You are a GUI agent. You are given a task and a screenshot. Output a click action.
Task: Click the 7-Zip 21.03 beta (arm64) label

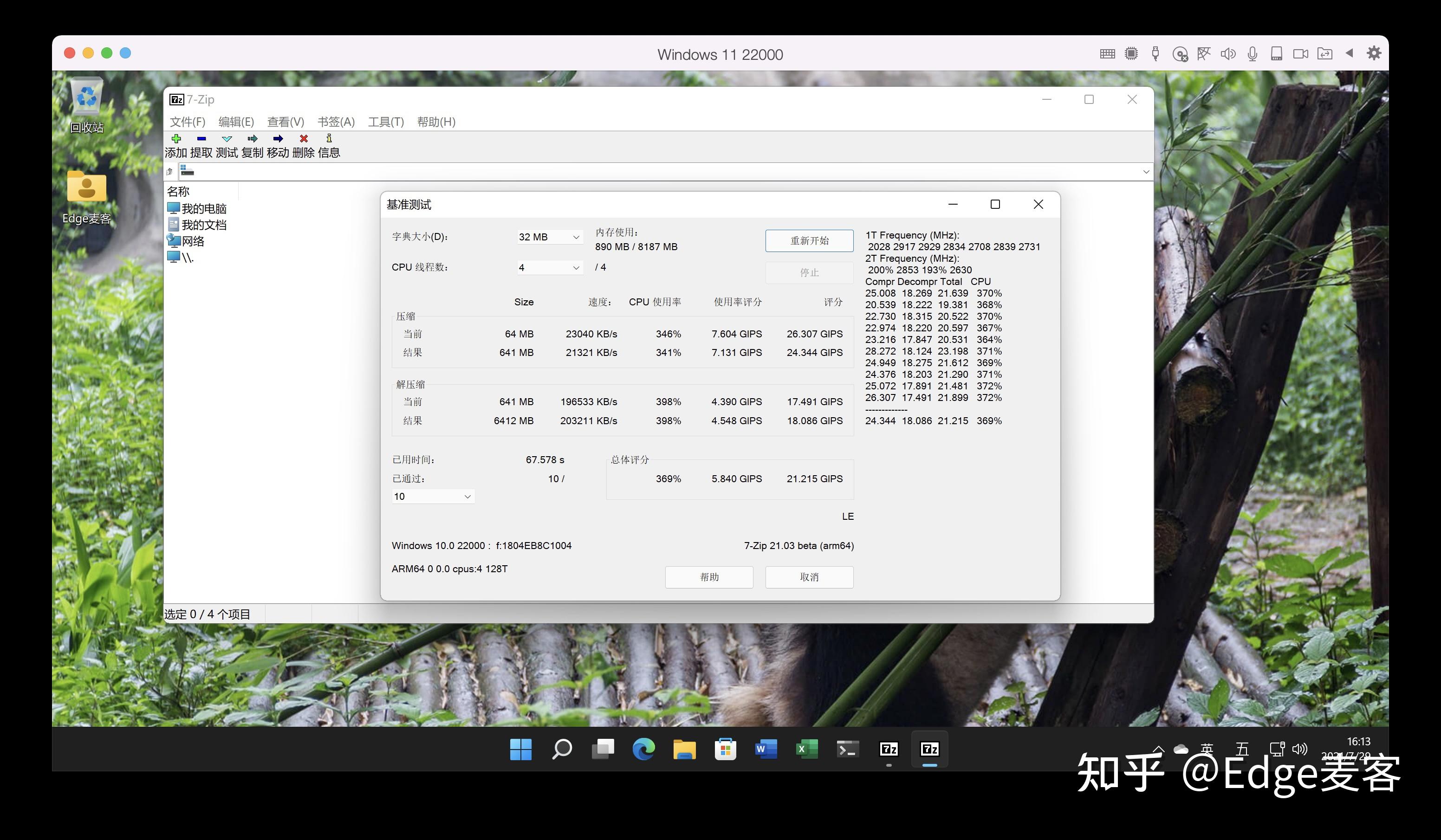click(799, 545)
